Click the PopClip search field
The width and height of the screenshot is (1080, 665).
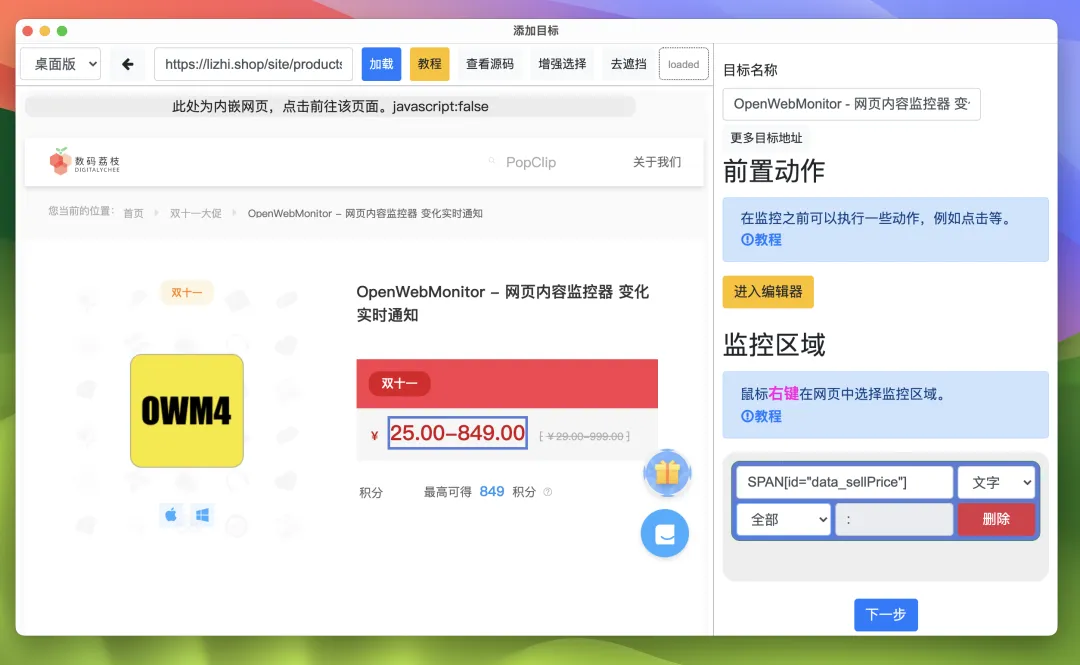click(531, 162)
